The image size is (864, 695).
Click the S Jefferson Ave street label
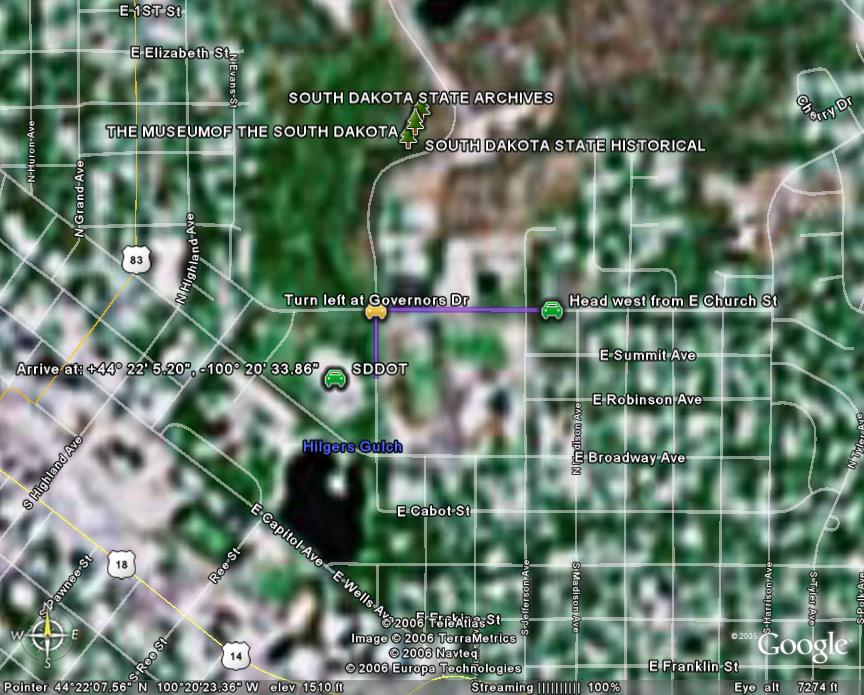coord(526,597)
